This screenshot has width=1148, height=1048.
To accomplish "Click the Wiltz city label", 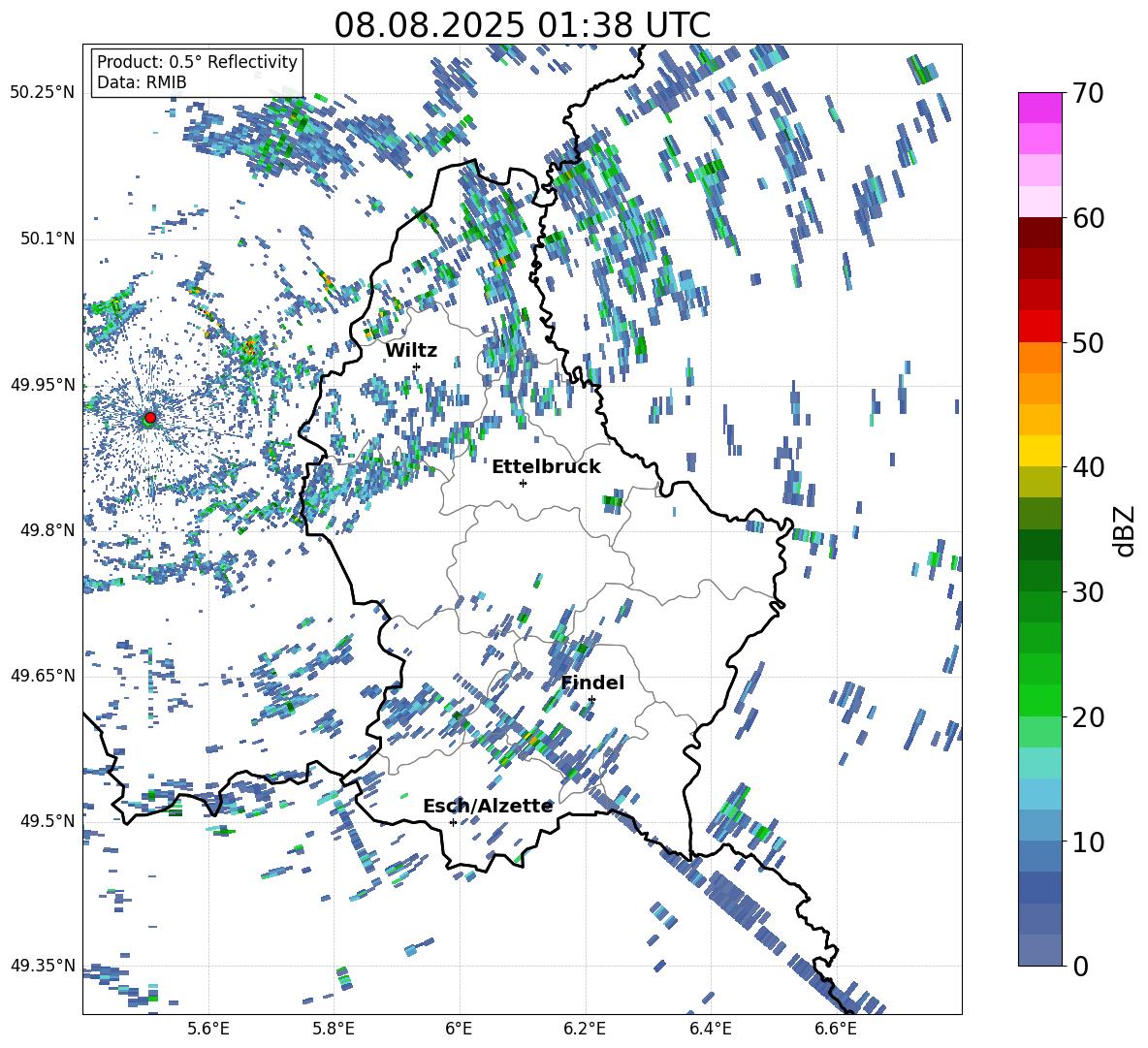I will coord(411,351).
